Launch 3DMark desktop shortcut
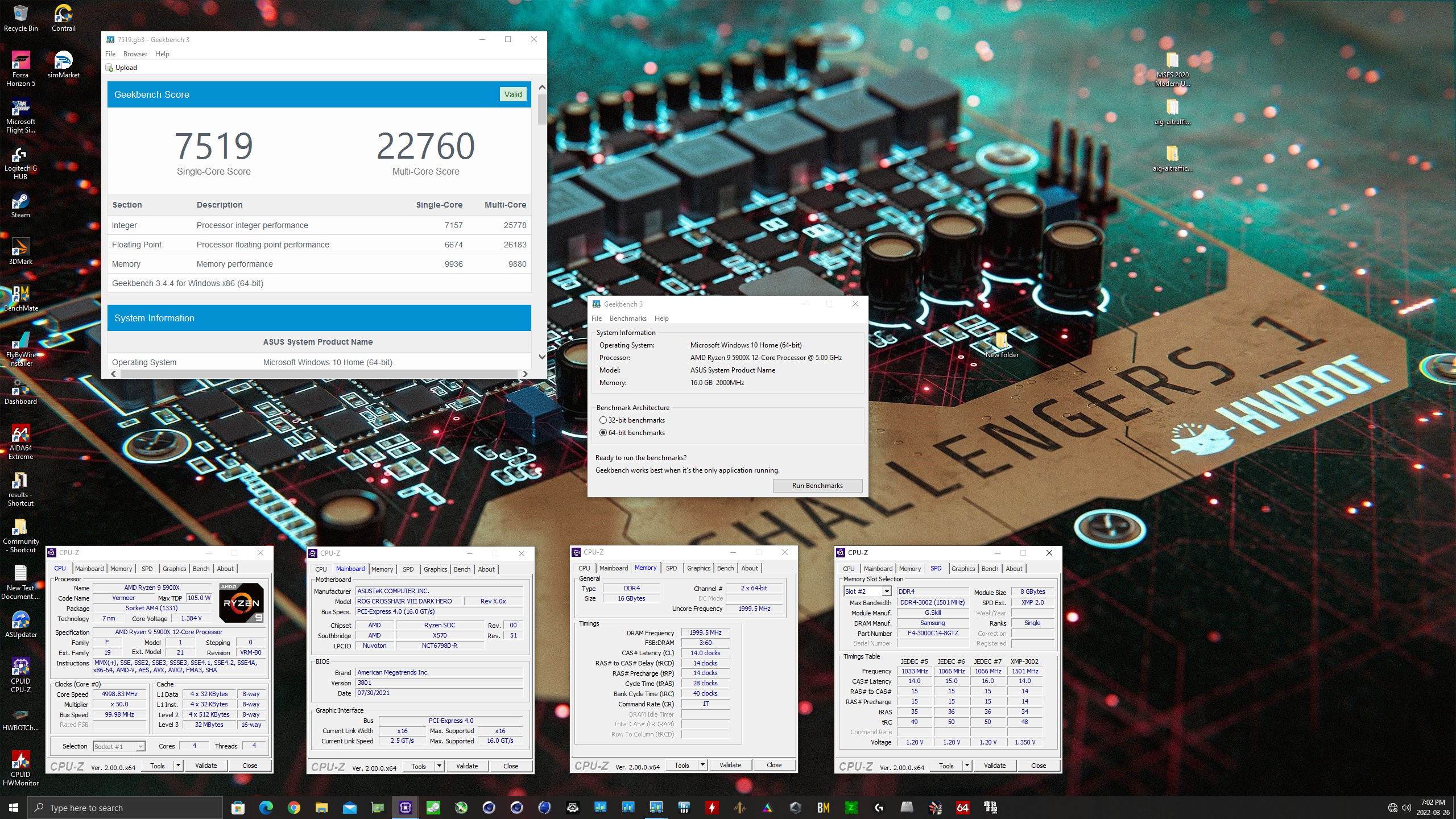This screenshot has height=819, width=1456. (x=20, y=251)
